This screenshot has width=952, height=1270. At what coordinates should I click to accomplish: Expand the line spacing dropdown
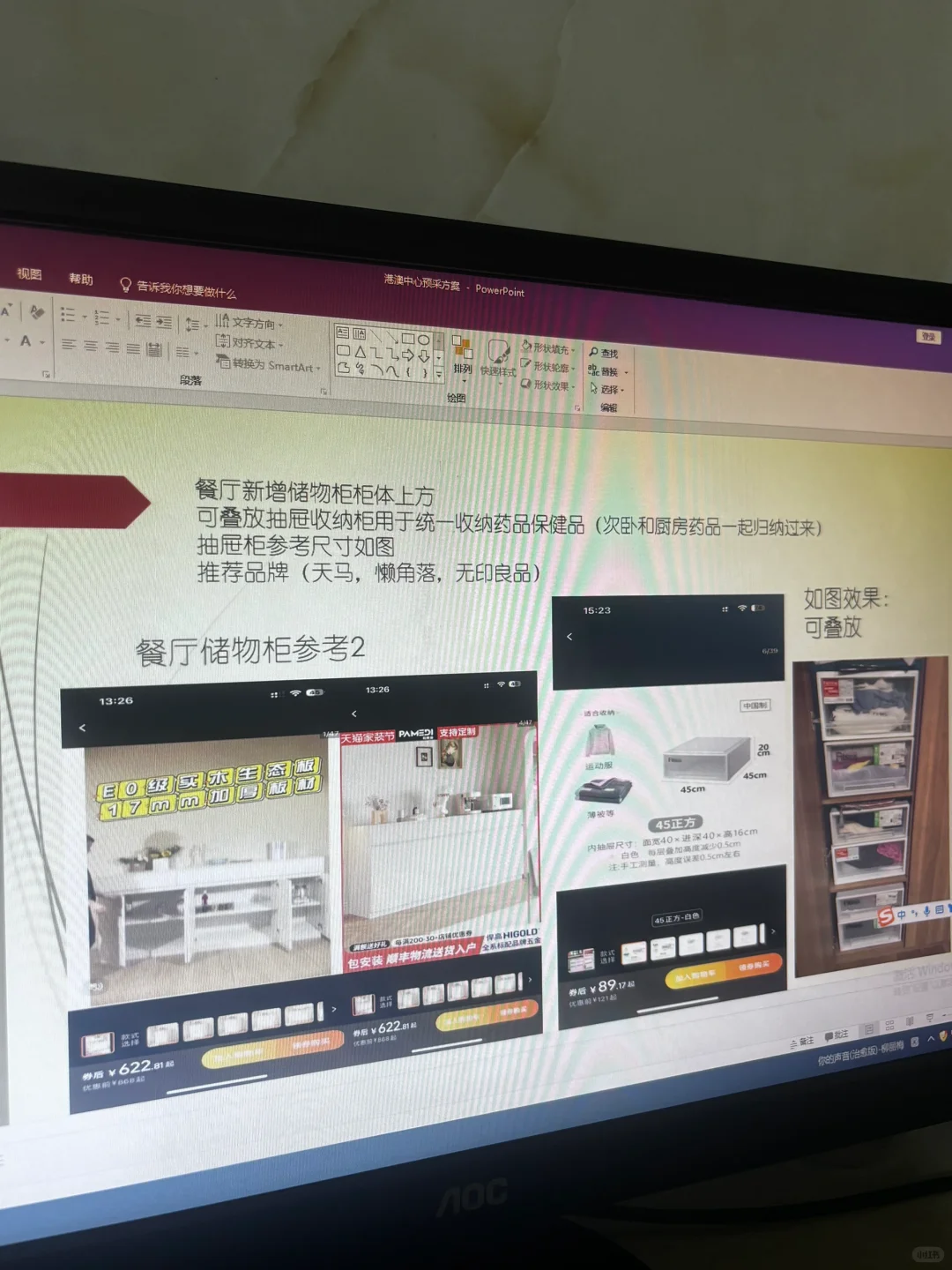(x=205, y=326)
